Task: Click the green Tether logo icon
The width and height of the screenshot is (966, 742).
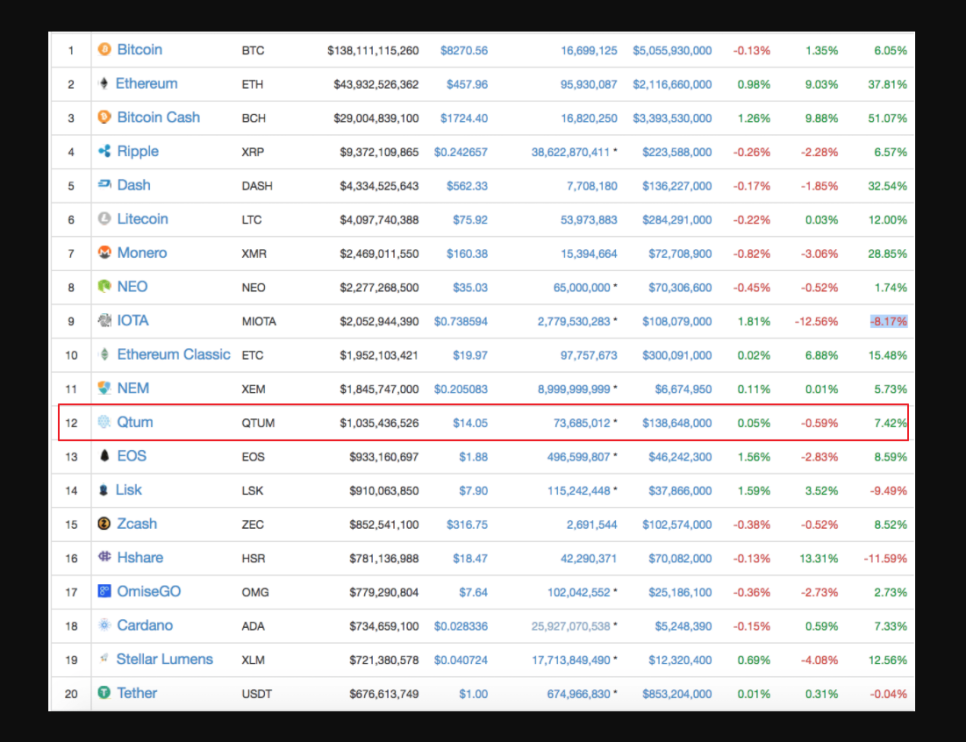Action: point(105,693)
